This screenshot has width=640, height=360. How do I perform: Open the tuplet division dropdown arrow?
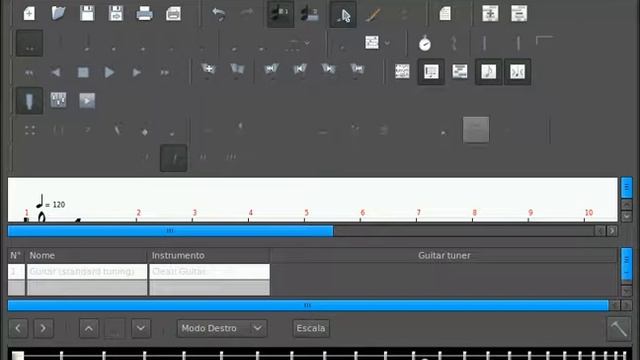(x=307, y=43)
